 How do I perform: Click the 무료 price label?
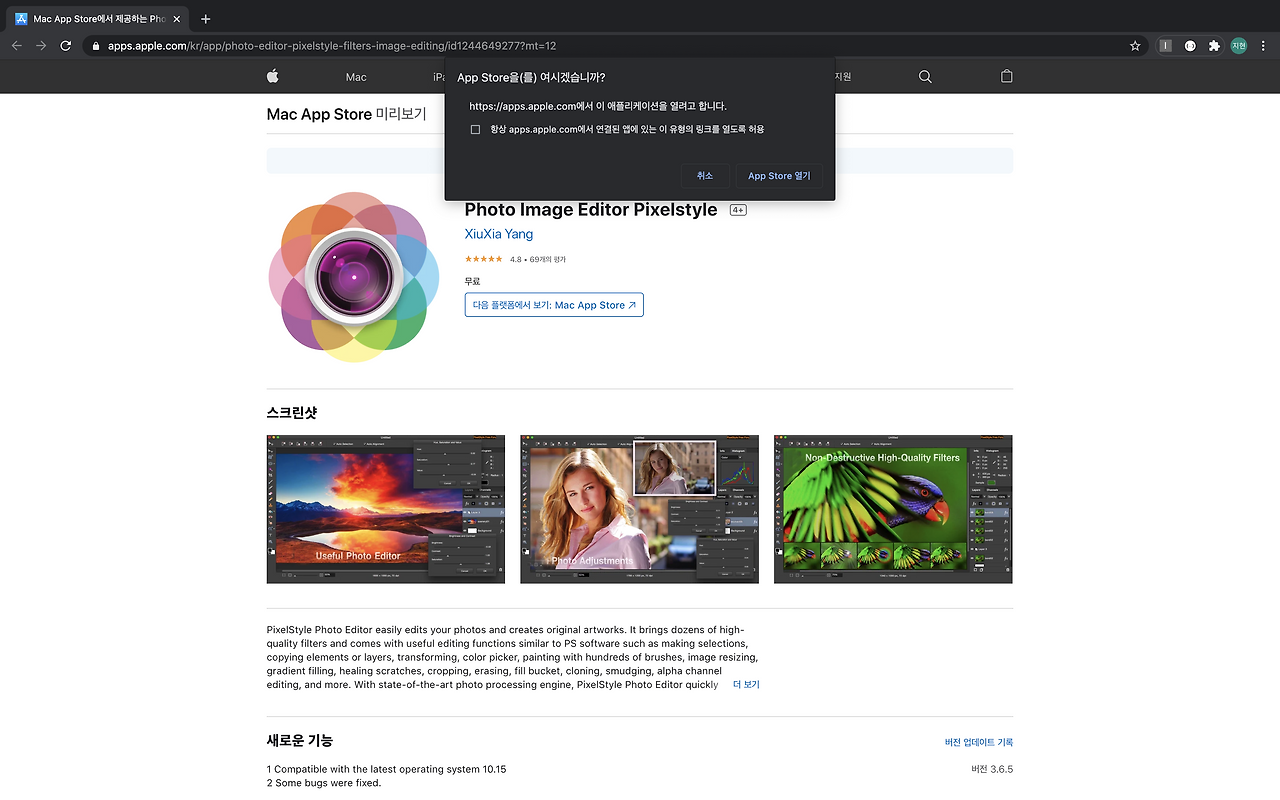pos(473,282)
